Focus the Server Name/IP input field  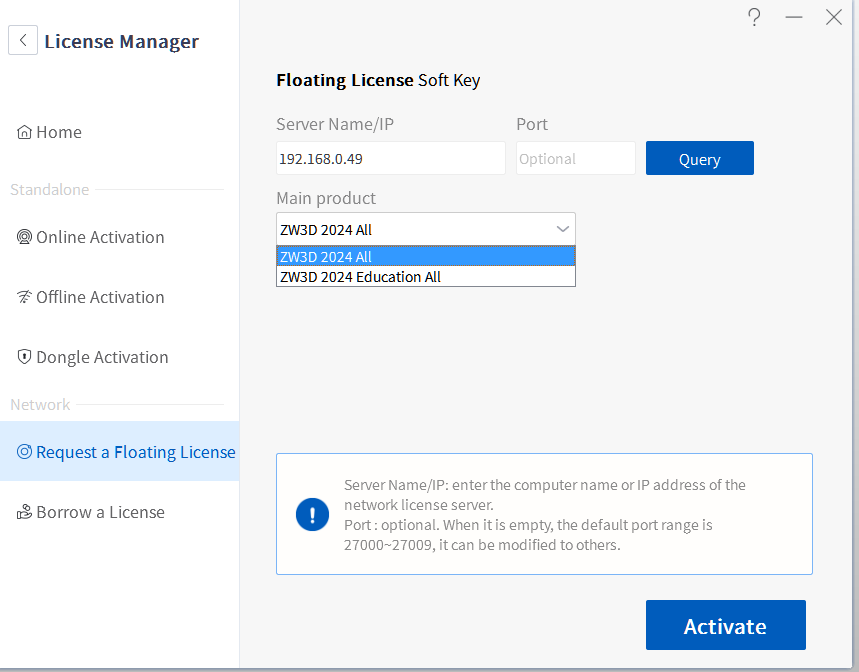(x=391, y=158)
